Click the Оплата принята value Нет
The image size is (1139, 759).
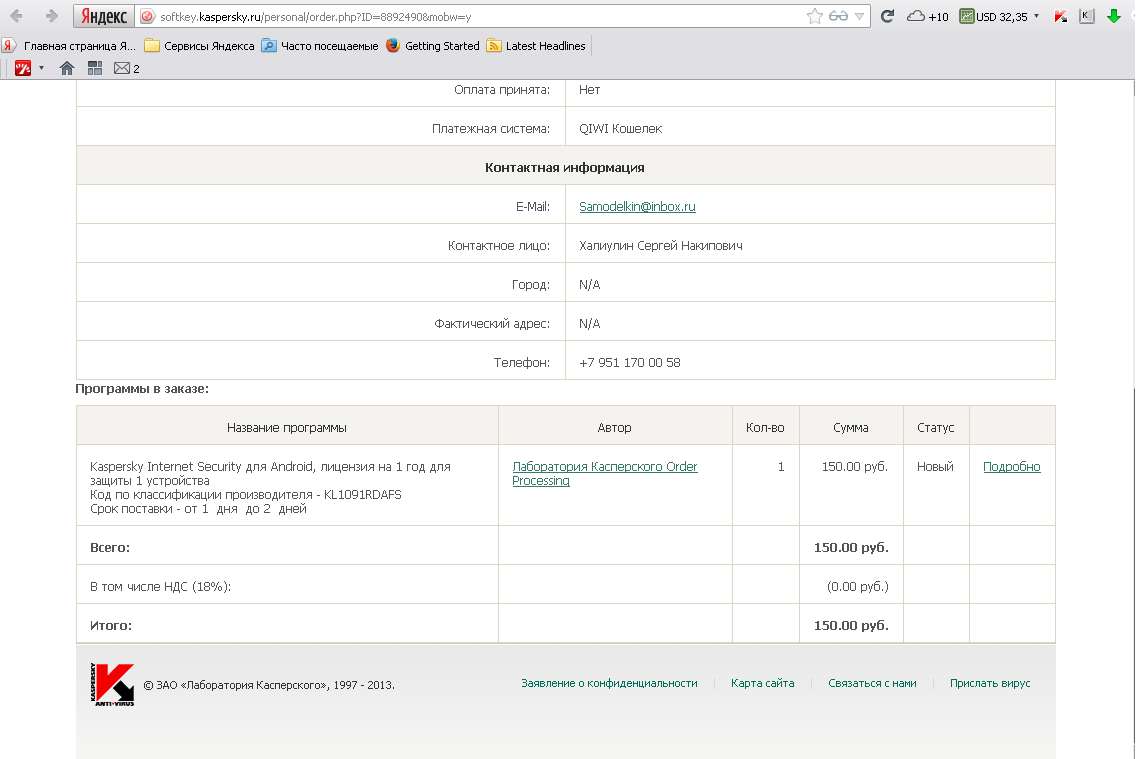tap(589, 89)
